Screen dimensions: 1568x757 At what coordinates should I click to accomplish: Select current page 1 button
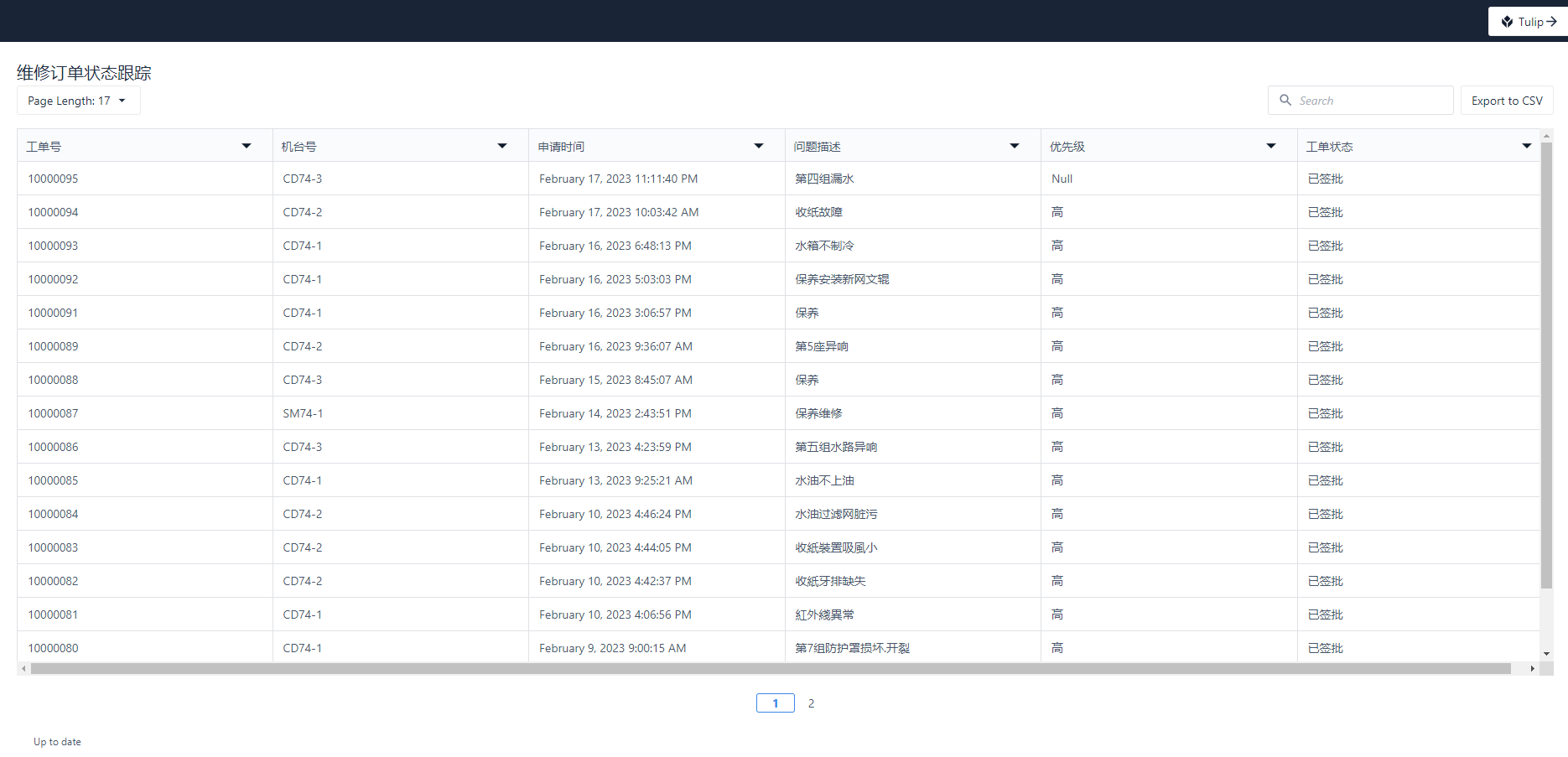coord(776,703)
